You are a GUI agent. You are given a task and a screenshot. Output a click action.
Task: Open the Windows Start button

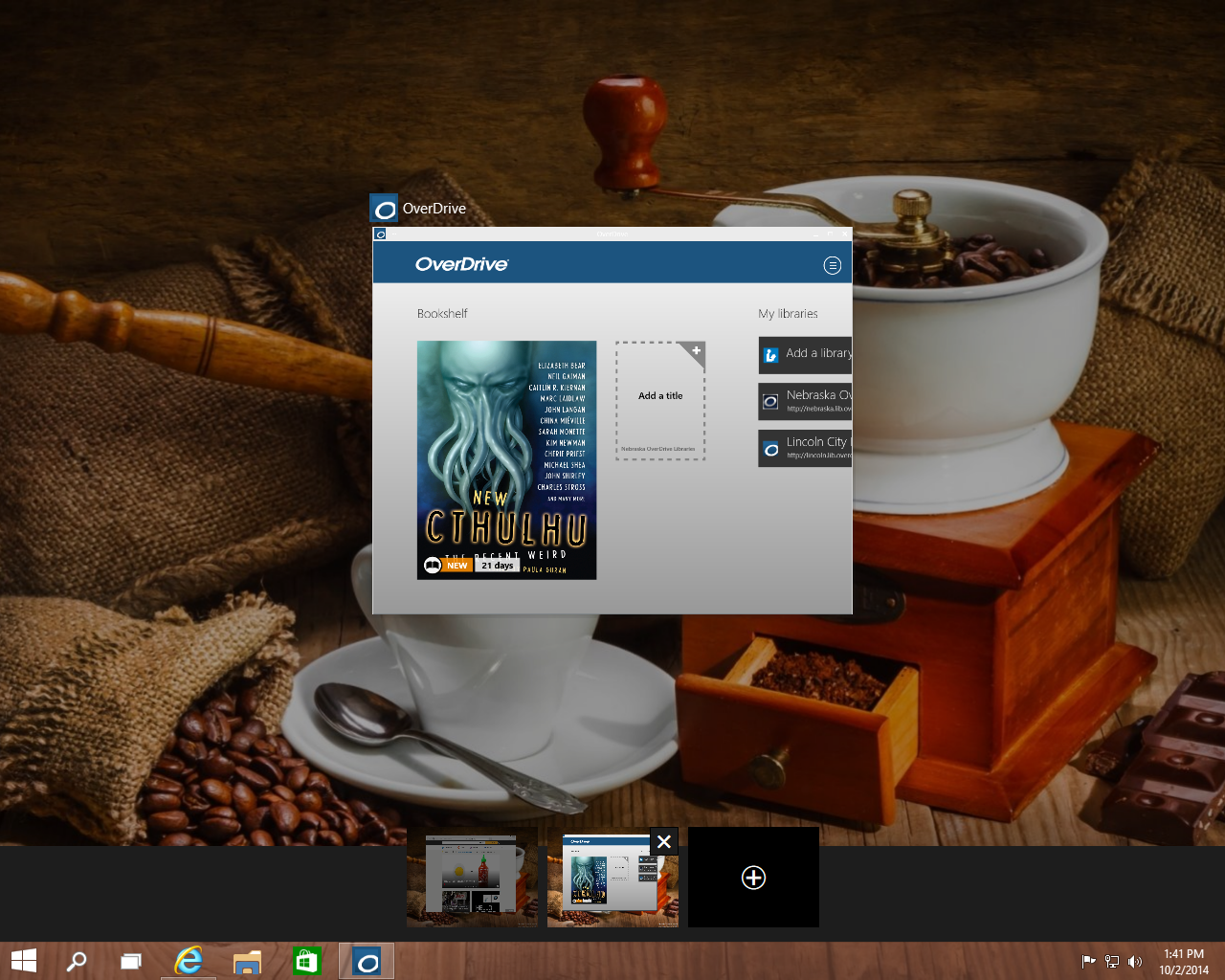pyautogui.click(x=23, y=961)
